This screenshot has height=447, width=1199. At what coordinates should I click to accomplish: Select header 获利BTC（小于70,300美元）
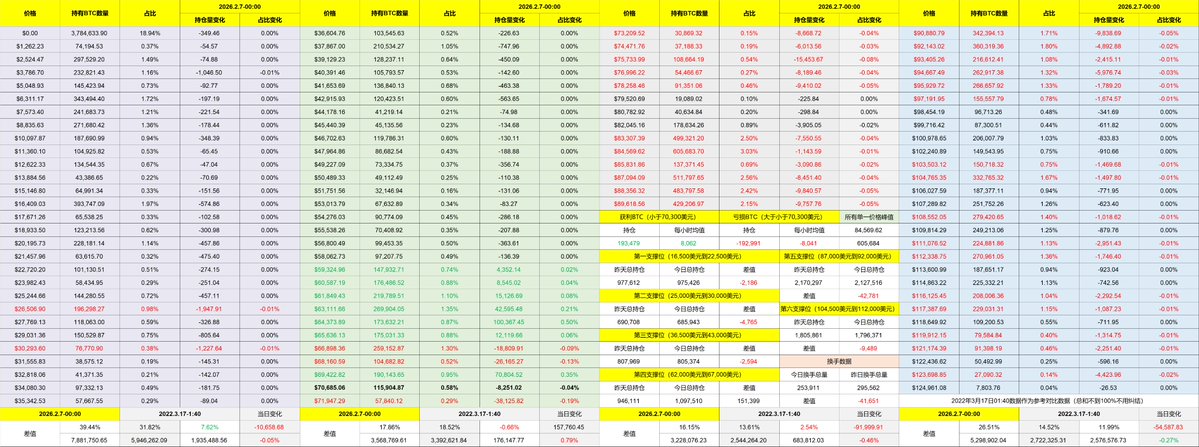coord(659,217)
